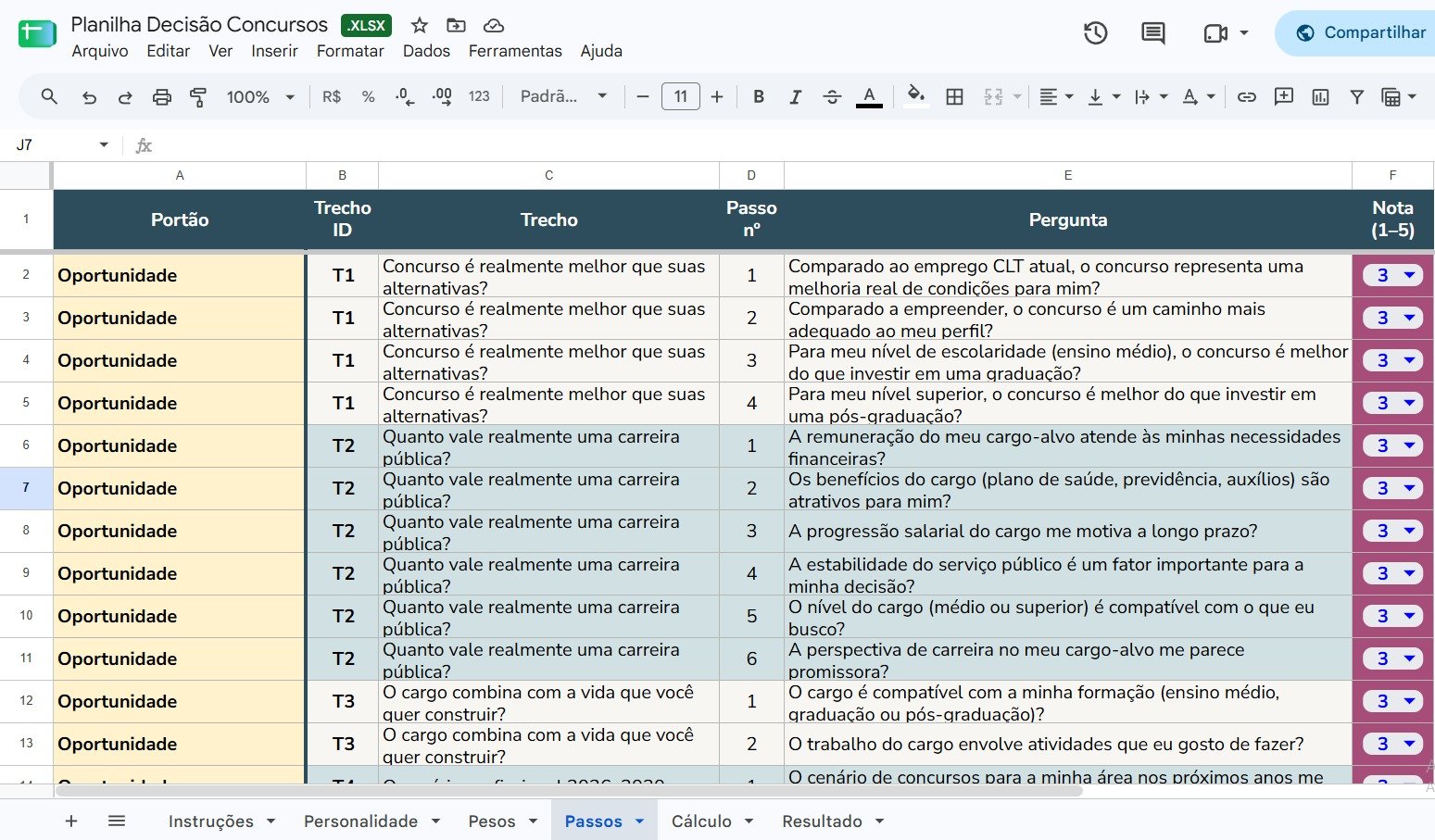
Task: Insert a chart
Action: [x=1320, y=96]
